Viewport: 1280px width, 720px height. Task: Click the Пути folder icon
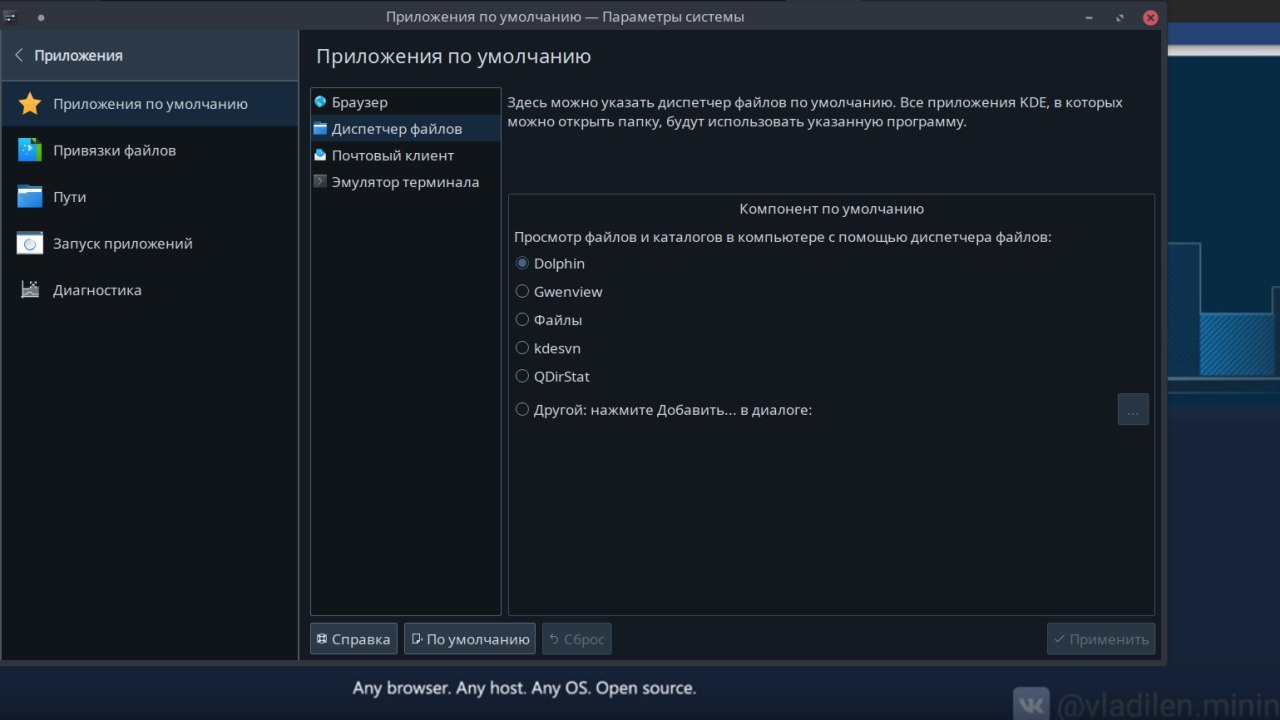(30, 197)
